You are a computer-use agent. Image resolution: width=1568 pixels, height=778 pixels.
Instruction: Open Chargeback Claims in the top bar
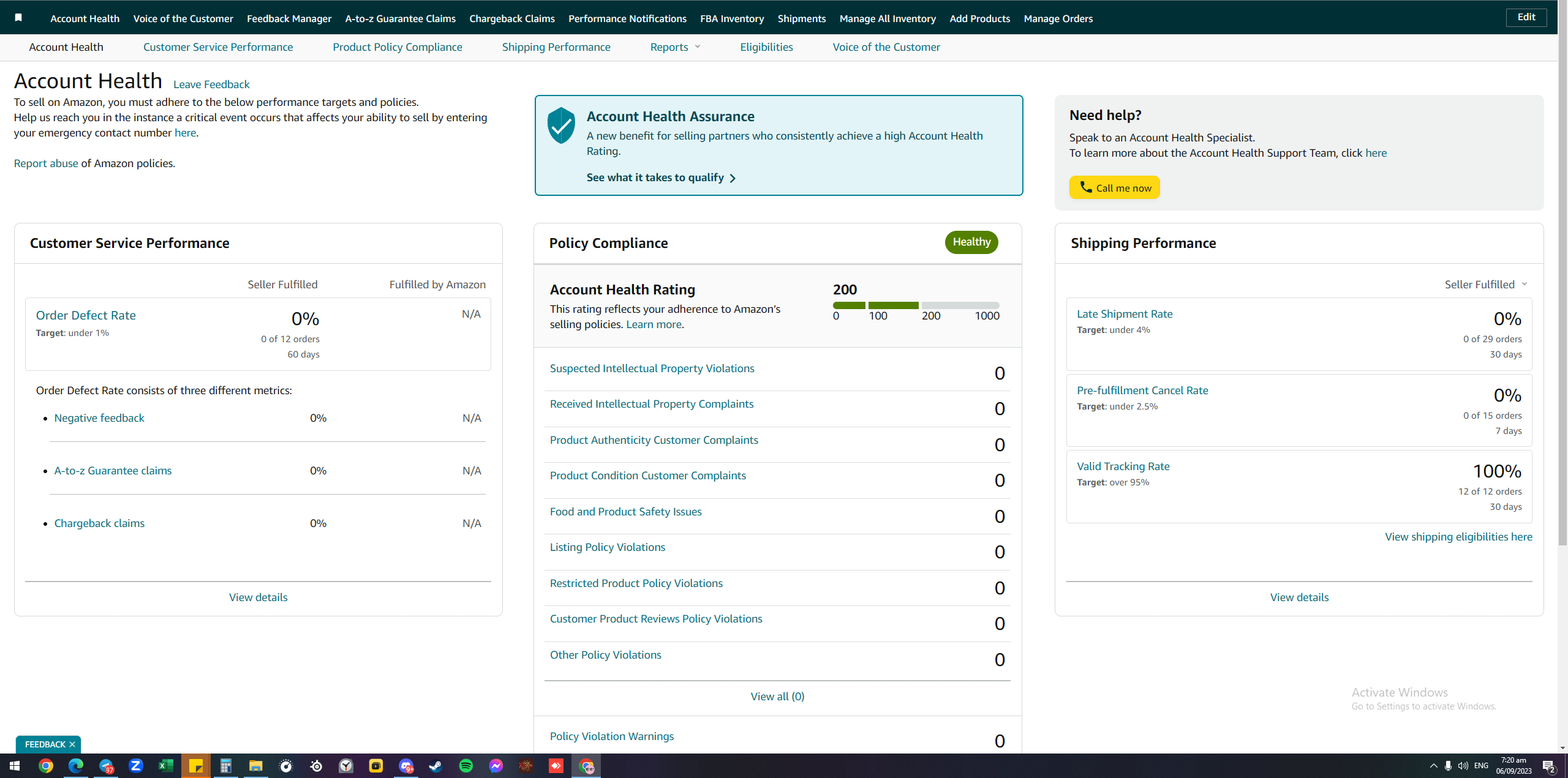point(512,18)
